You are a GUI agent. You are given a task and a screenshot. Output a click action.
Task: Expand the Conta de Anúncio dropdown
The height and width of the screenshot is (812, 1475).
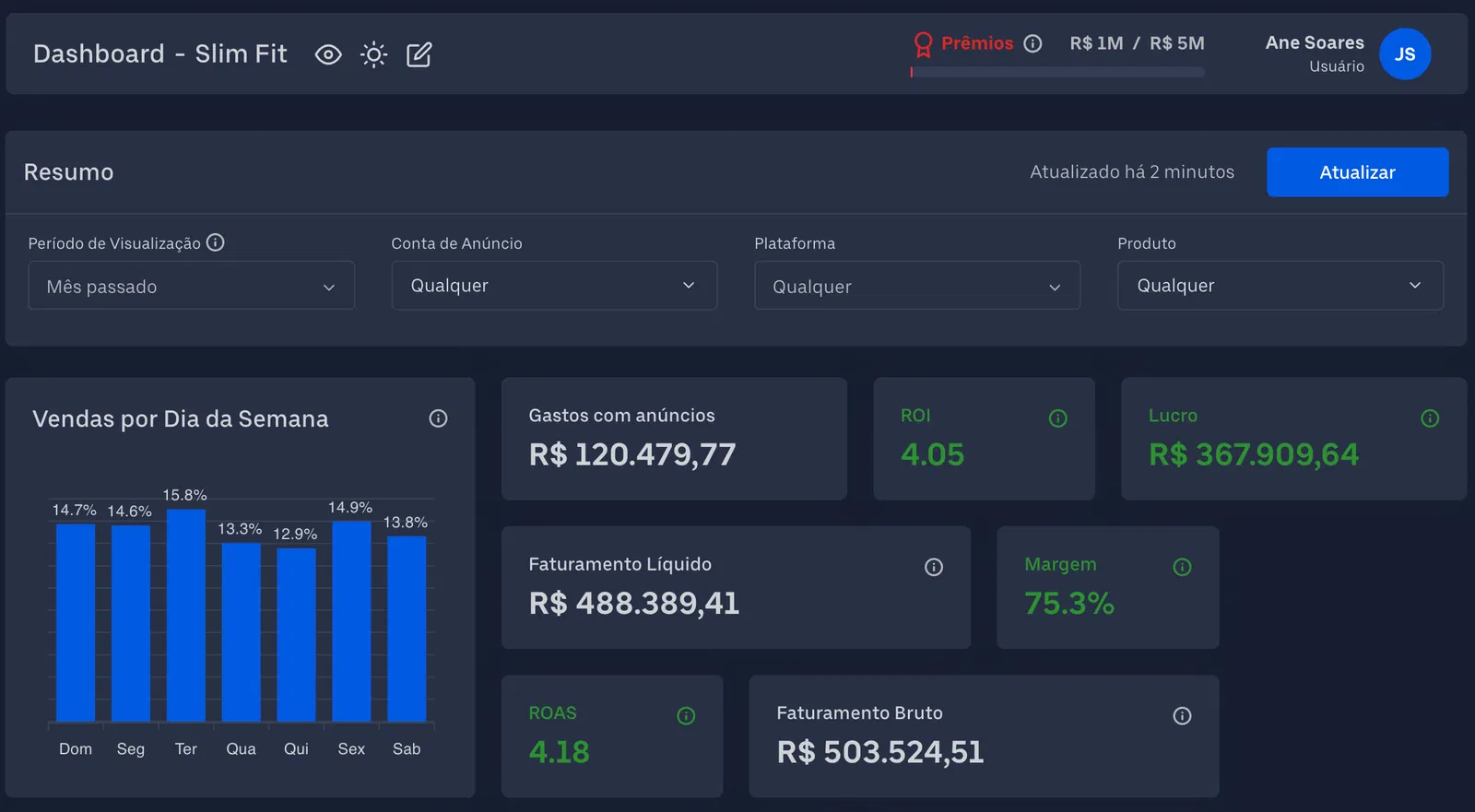pyautogui.click(x=554, y=286)
